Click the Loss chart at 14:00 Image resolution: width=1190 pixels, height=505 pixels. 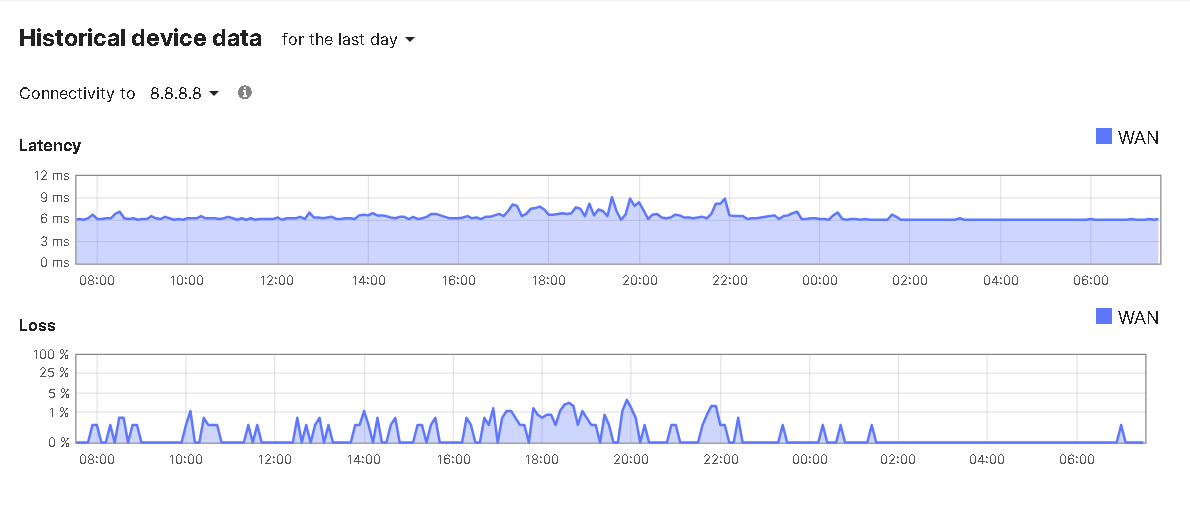pos(364,412)
